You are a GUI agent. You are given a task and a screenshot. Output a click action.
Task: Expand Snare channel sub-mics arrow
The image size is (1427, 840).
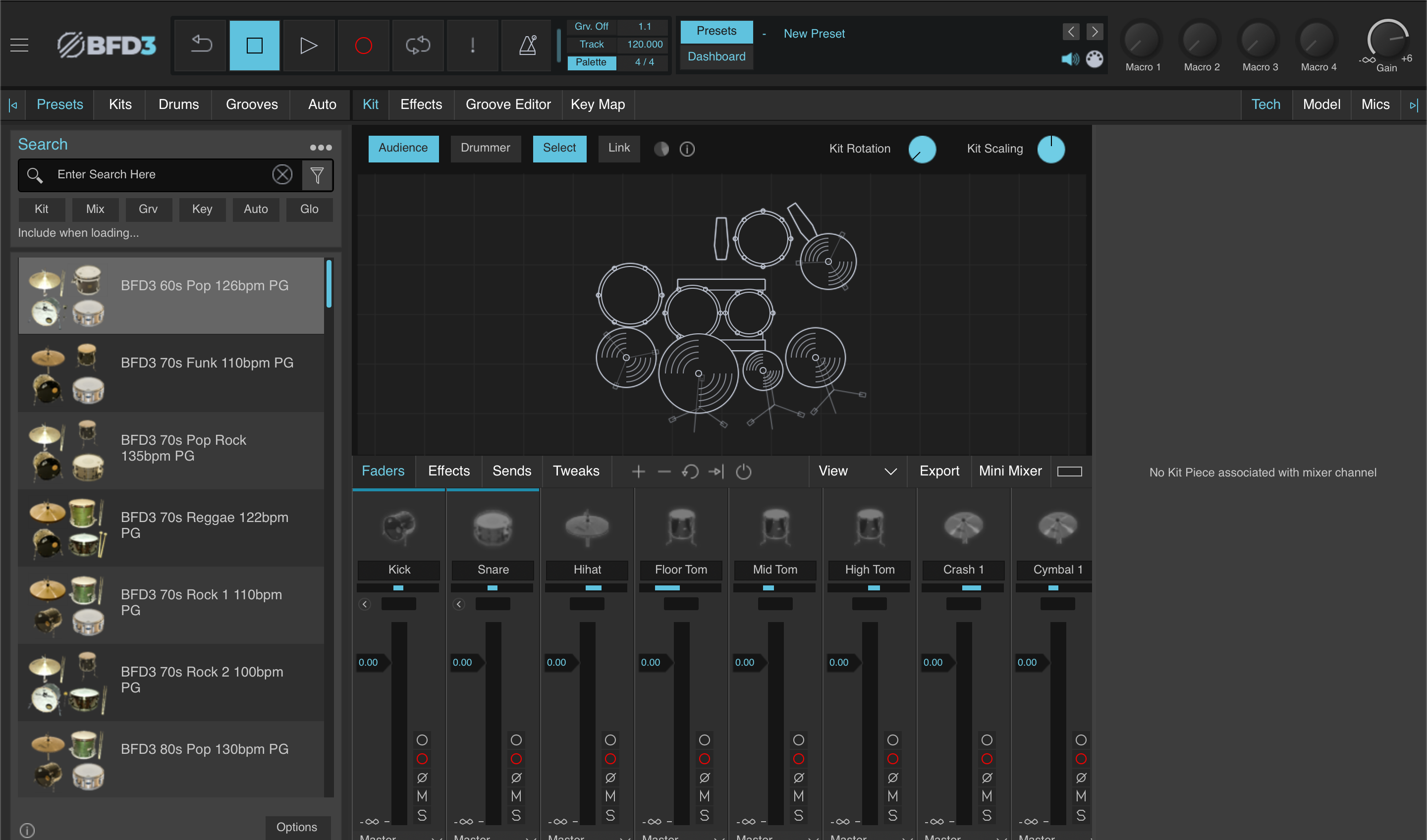coord(459,604)
